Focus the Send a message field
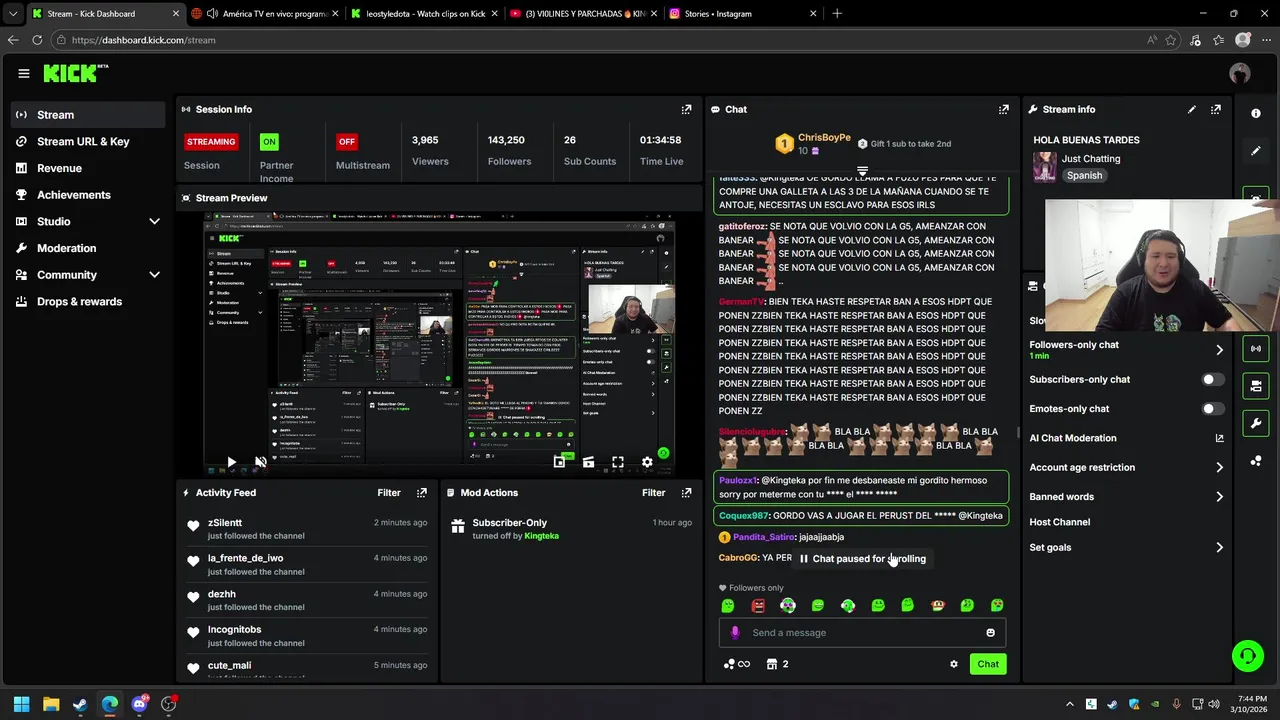1280x720 pixels. [862, 632]
